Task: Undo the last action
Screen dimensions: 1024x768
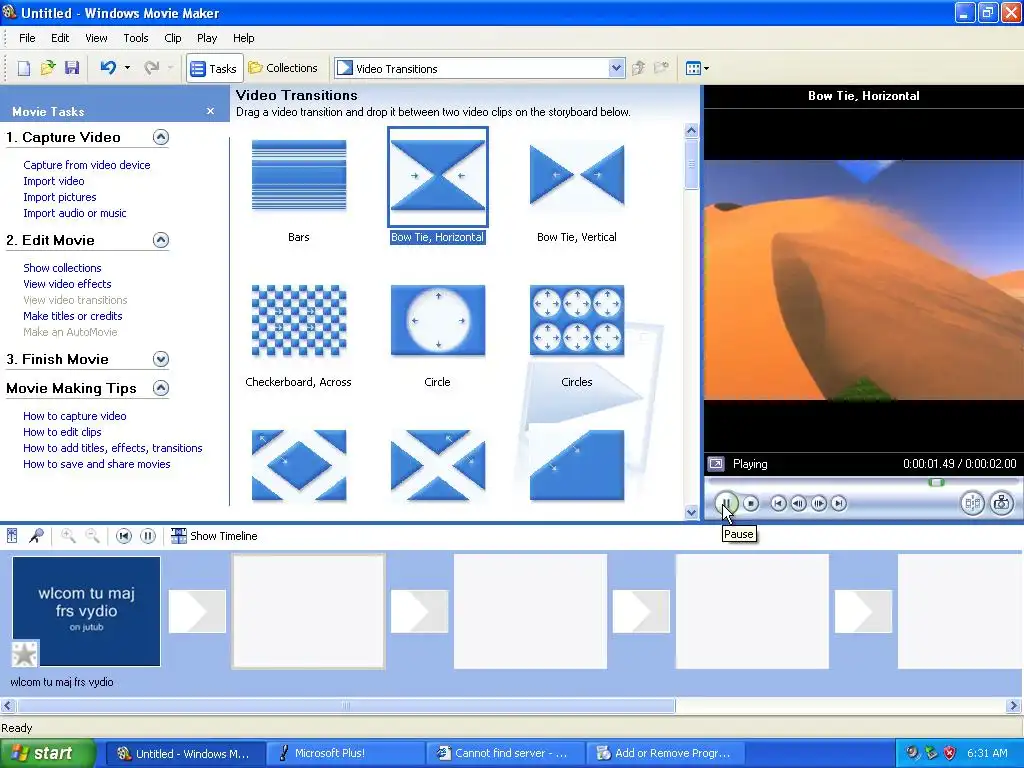Action: [108, 68]
